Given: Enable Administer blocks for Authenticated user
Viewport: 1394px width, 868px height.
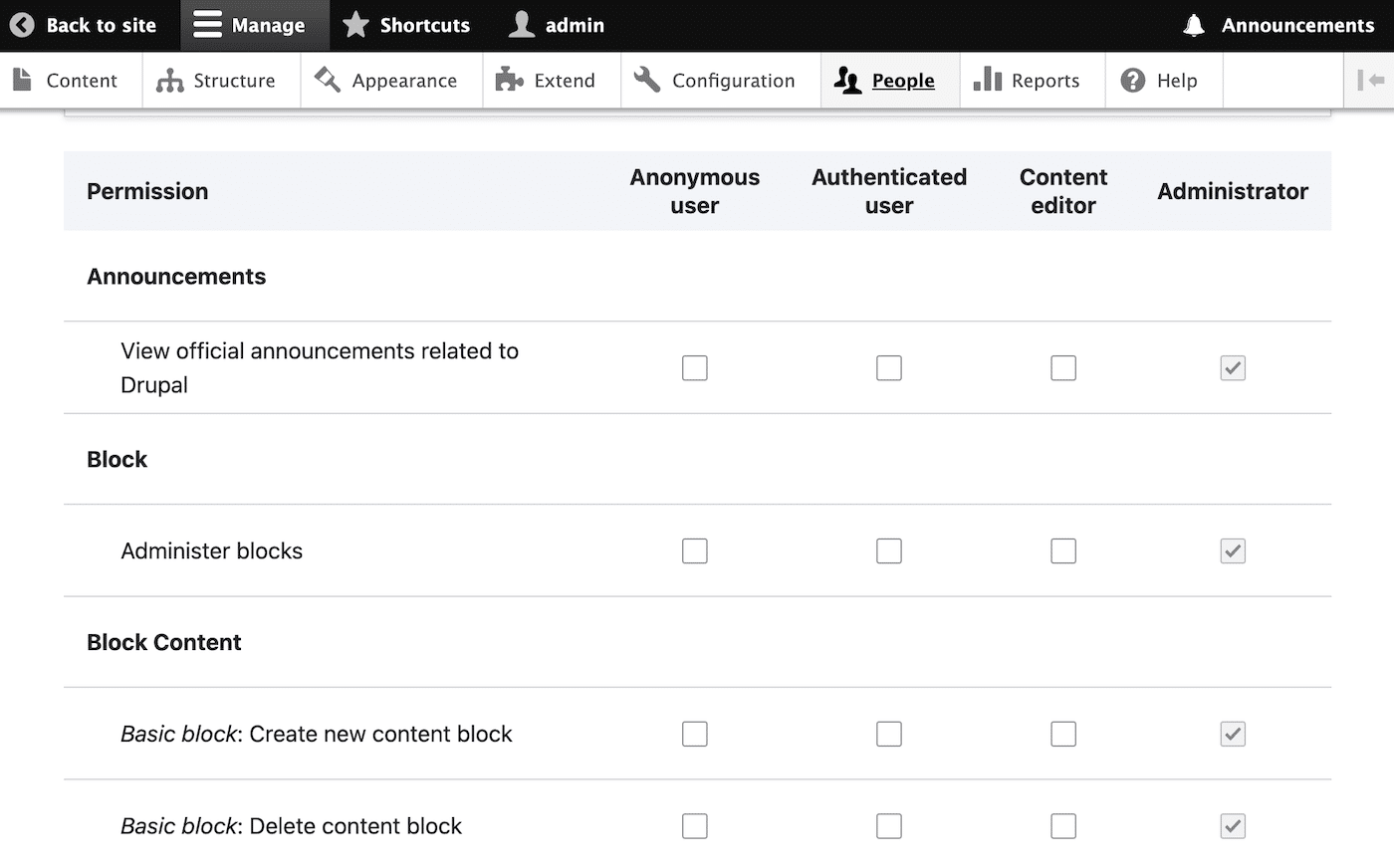Looking at the screenshot, I should [889, 551].
